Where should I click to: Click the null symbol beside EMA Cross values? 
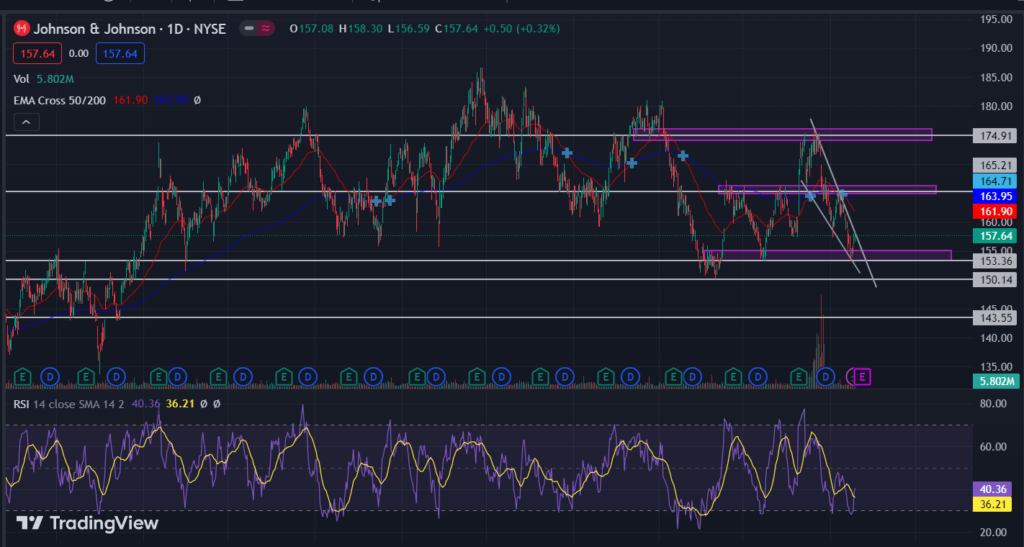pyautogui.click(x=197, y=101)
